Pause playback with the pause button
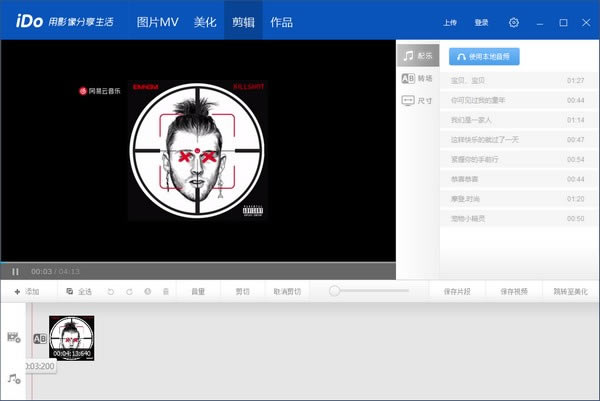 coord(15,271)
